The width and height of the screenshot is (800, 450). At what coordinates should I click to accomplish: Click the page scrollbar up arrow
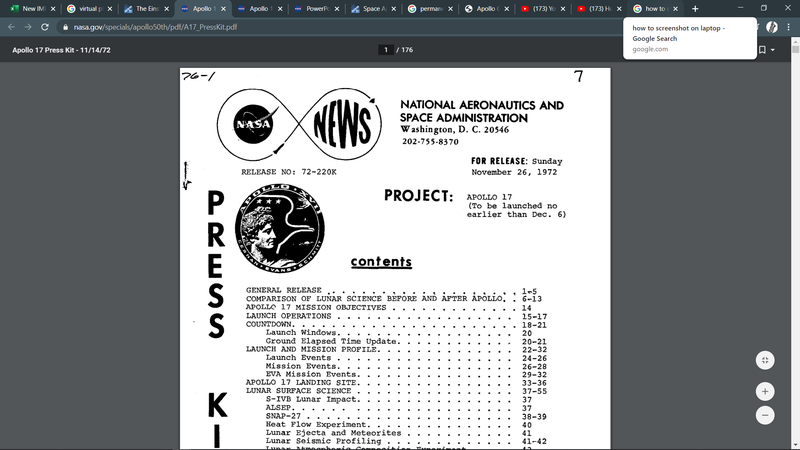[795, 41]
